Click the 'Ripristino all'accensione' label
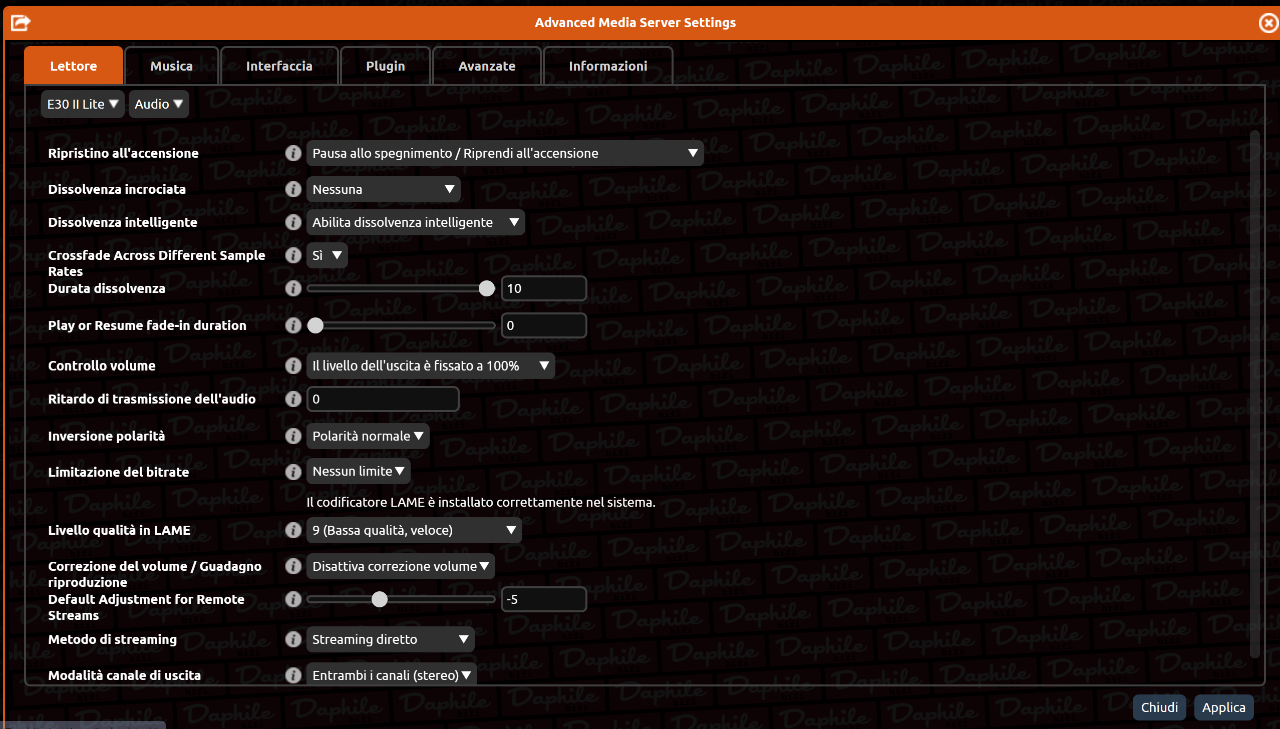Viewport: 1280px width, 729px height. [x=123, y=153]
